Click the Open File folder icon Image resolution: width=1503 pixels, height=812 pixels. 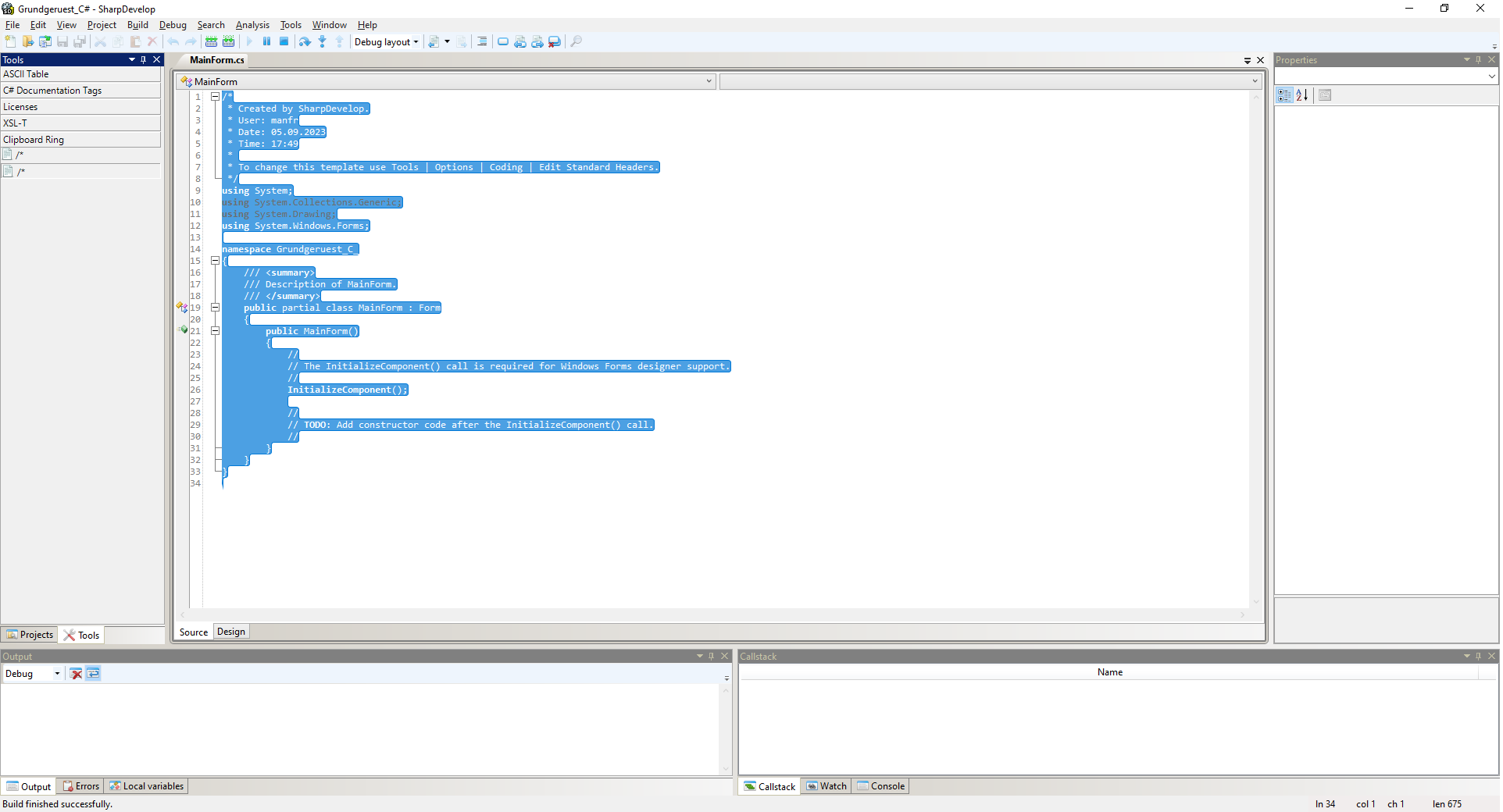28,41
